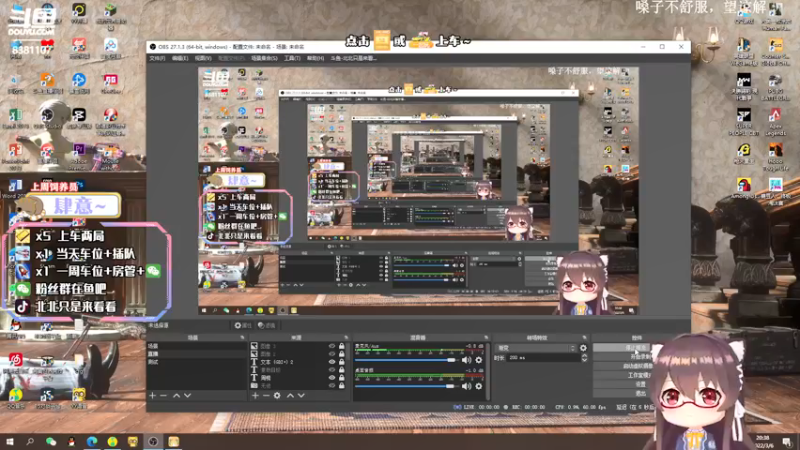The image size is (800, 450).
Task: Toggle visibility eye of the second 图像 source
Action: (332, 354)
